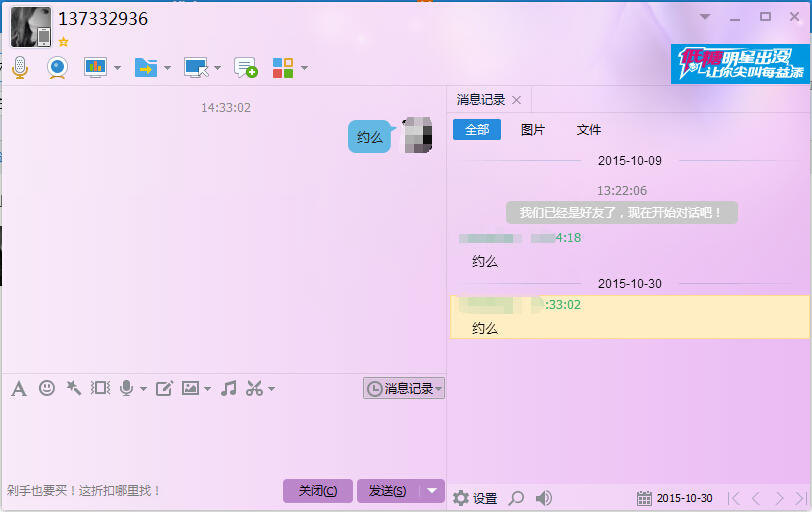Screen dimensions: 812x512
Task: Click the 发送(S) send button
Action: [387, 491]
